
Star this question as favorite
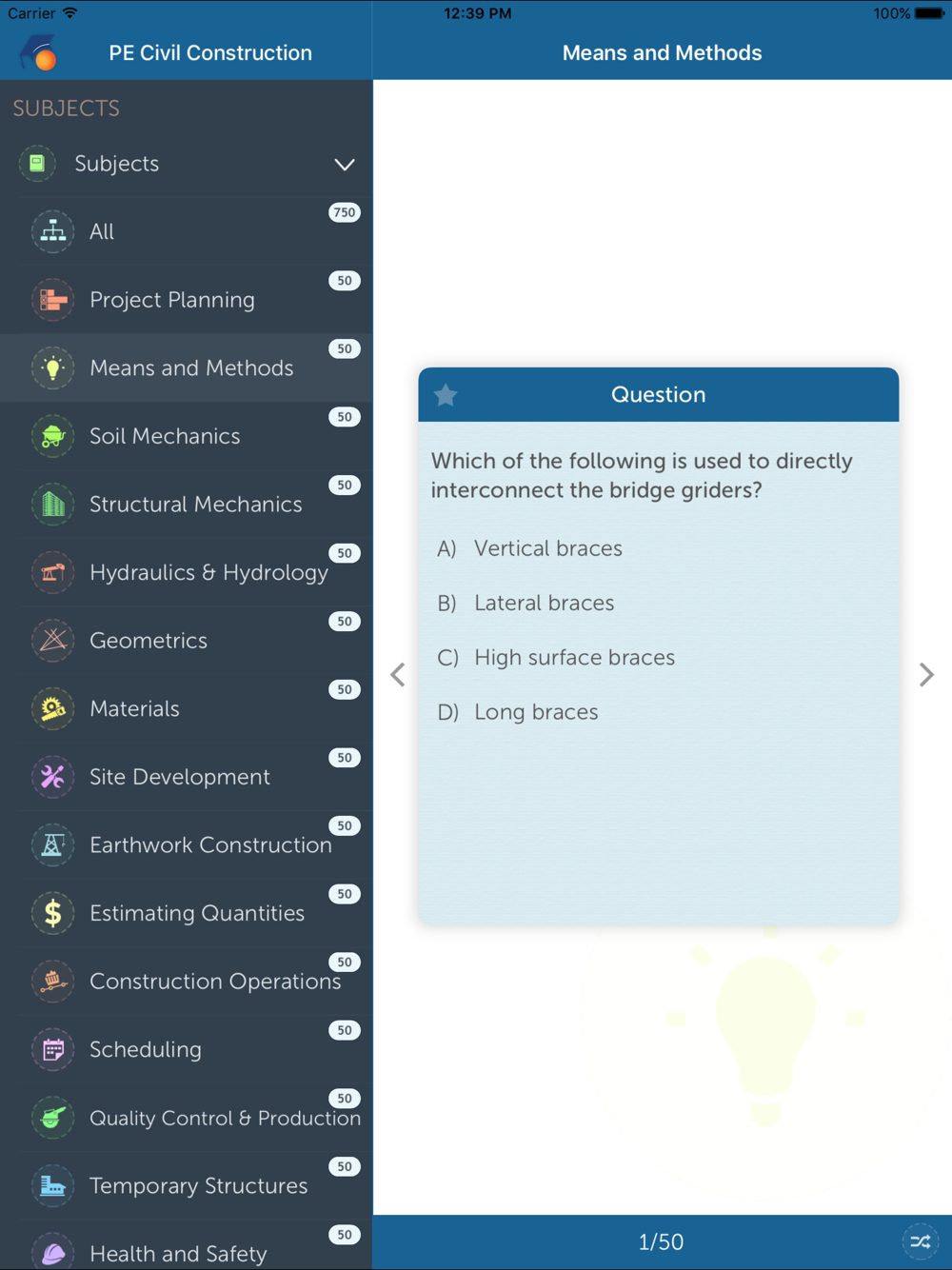point(446,394)
